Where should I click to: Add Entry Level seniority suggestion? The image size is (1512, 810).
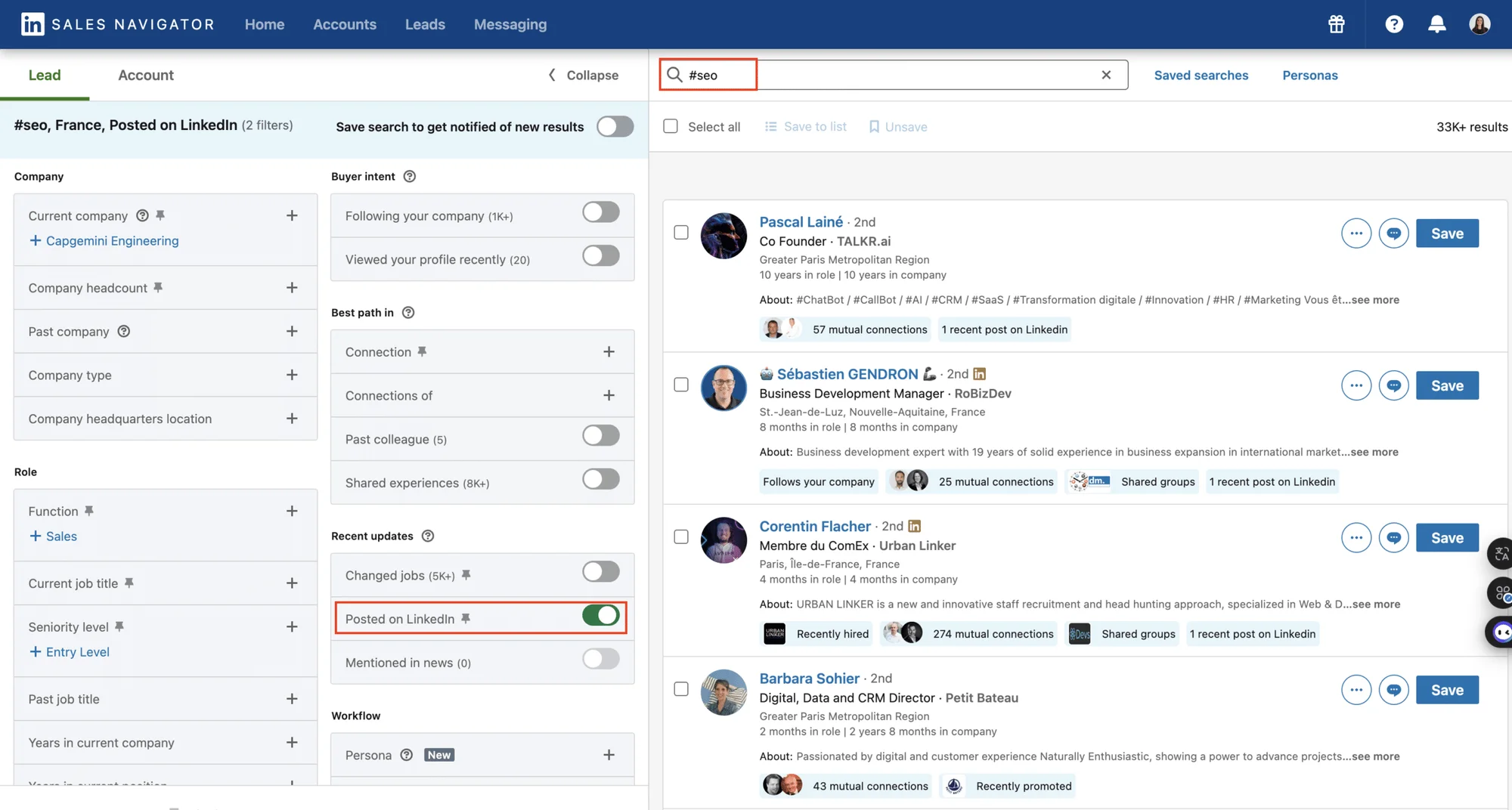pyautogui.click(x=69, y=651)
